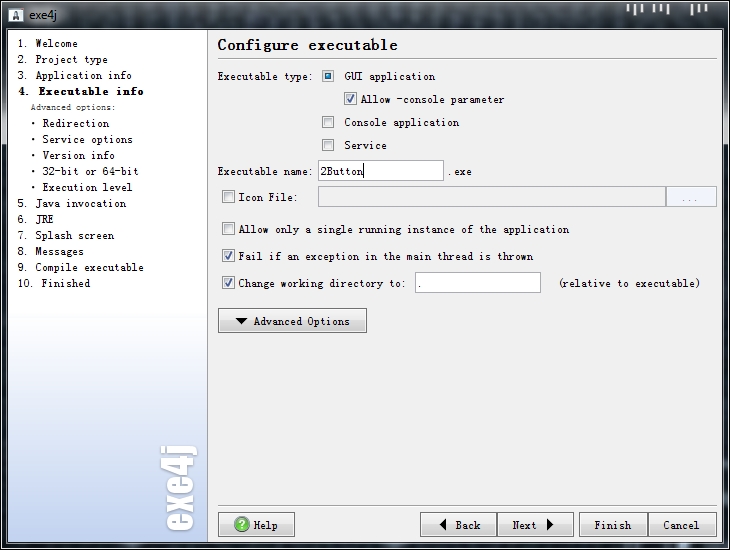Viewport: 730px width, 550px height.
Task: Toggle Change working directory to checkbox
Action: tap(228, 283)
